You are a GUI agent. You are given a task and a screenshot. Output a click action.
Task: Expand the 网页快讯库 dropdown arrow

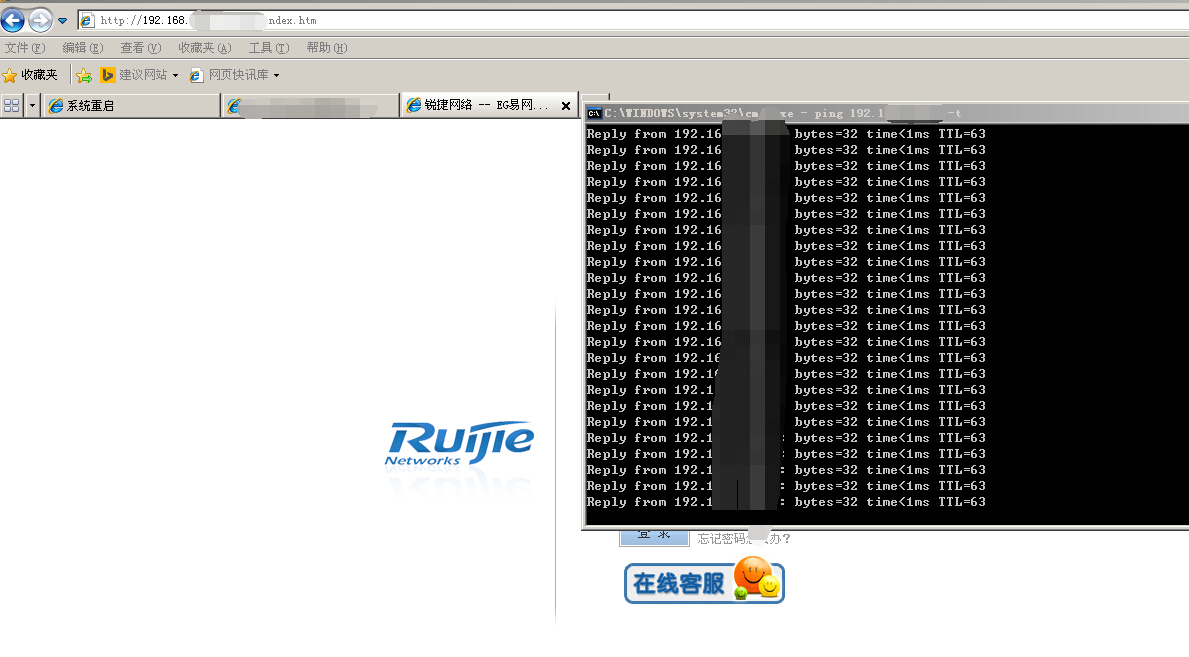(x=276, y=75)
